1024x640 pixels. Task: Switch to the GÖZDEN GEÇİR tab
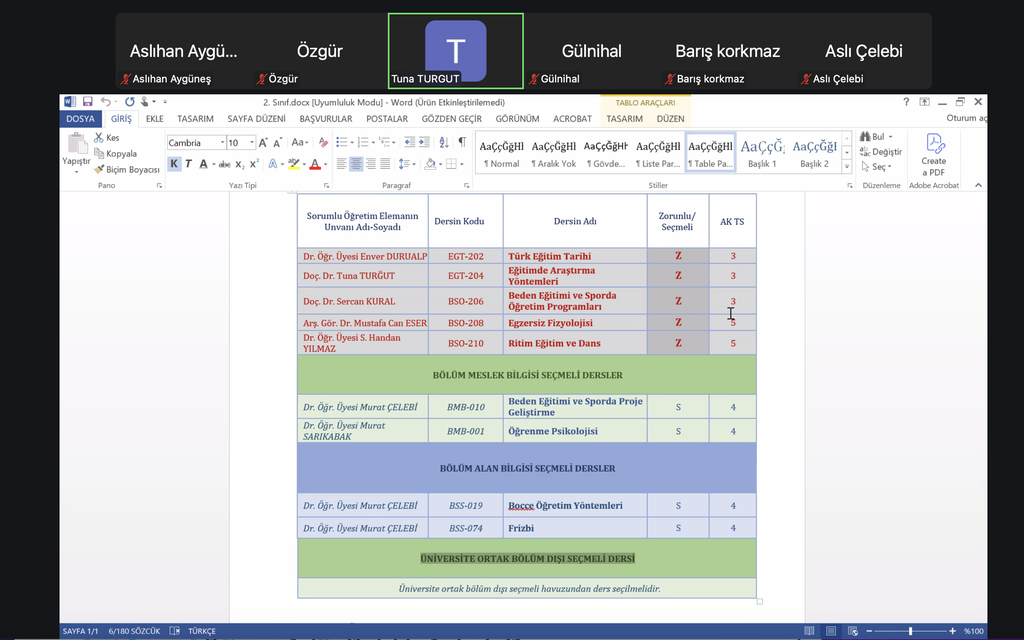[x=451, y=118]
